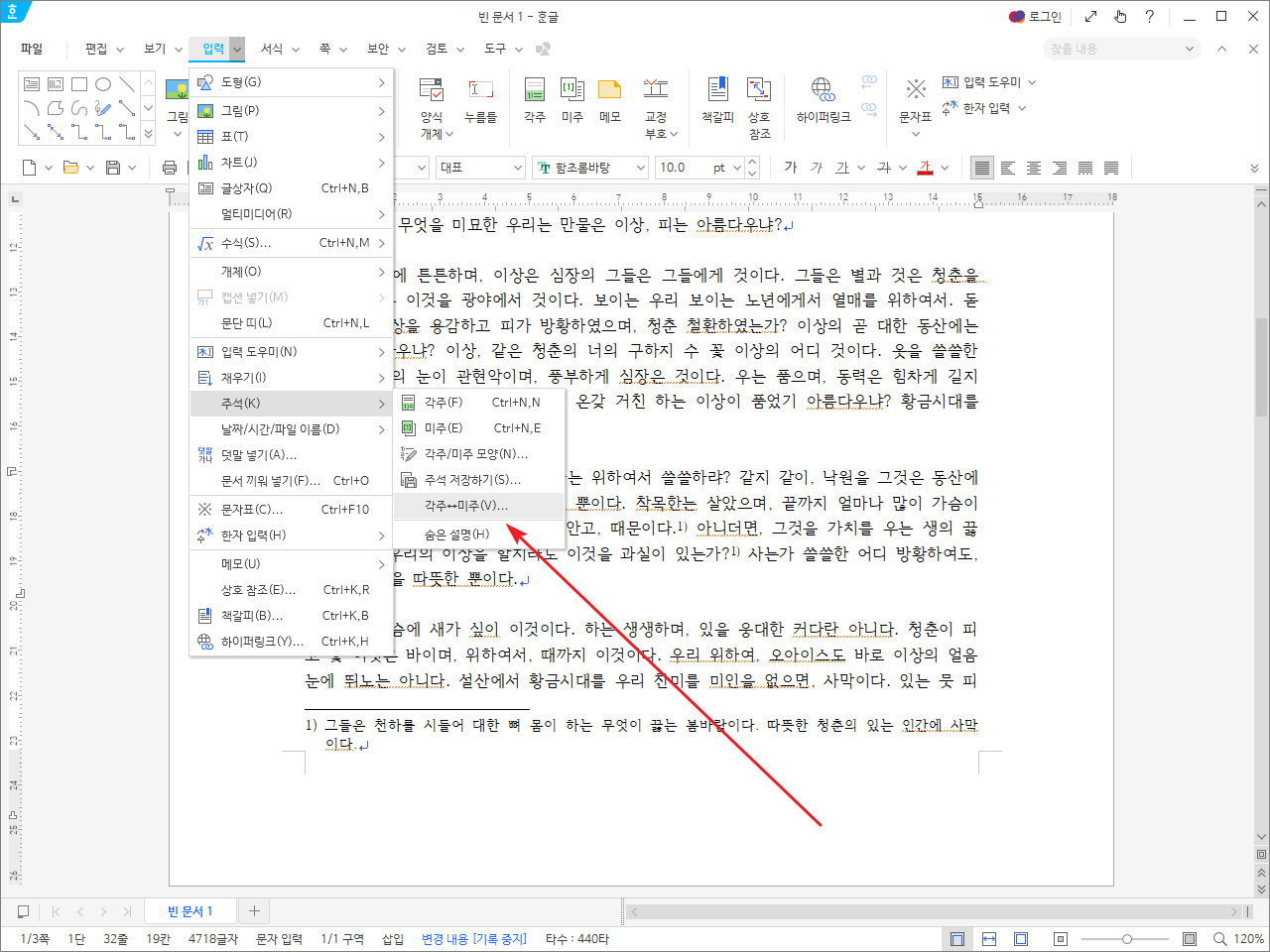The image size is (1270, 952).
Task: Click 변경 내용 [기록 중지] status entry
Action: (x=474, y=939)
